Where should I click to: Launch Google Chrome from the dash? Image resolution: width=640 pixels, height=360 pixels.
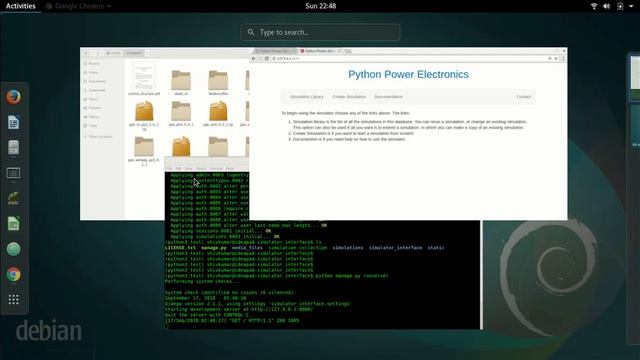click(x=13, y=274)
